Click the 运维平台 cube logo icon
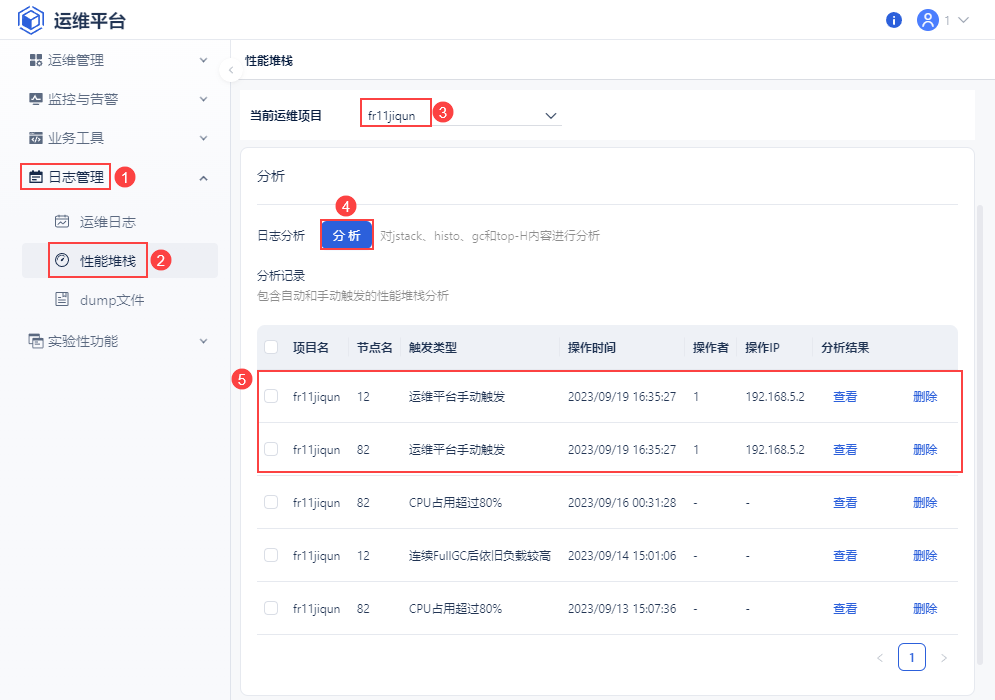Image resolution: width=995 pixels, height=700 pixels. click(30, 20)
